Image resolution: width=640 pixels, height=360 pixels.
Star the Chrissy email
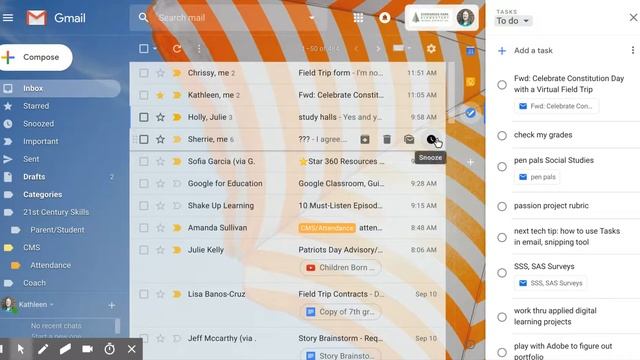pos(160,73)
